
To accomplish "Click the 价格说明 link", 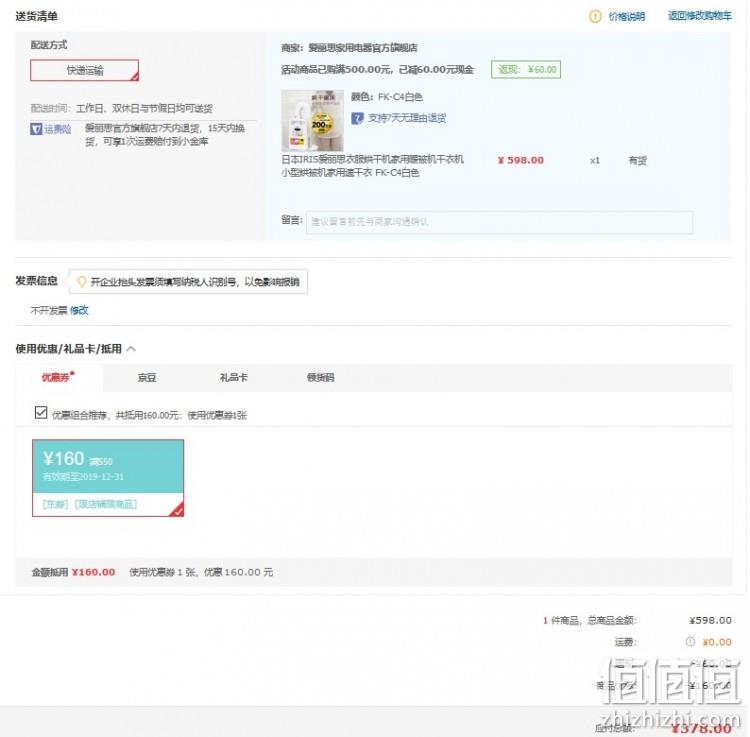I will (627, 17).
